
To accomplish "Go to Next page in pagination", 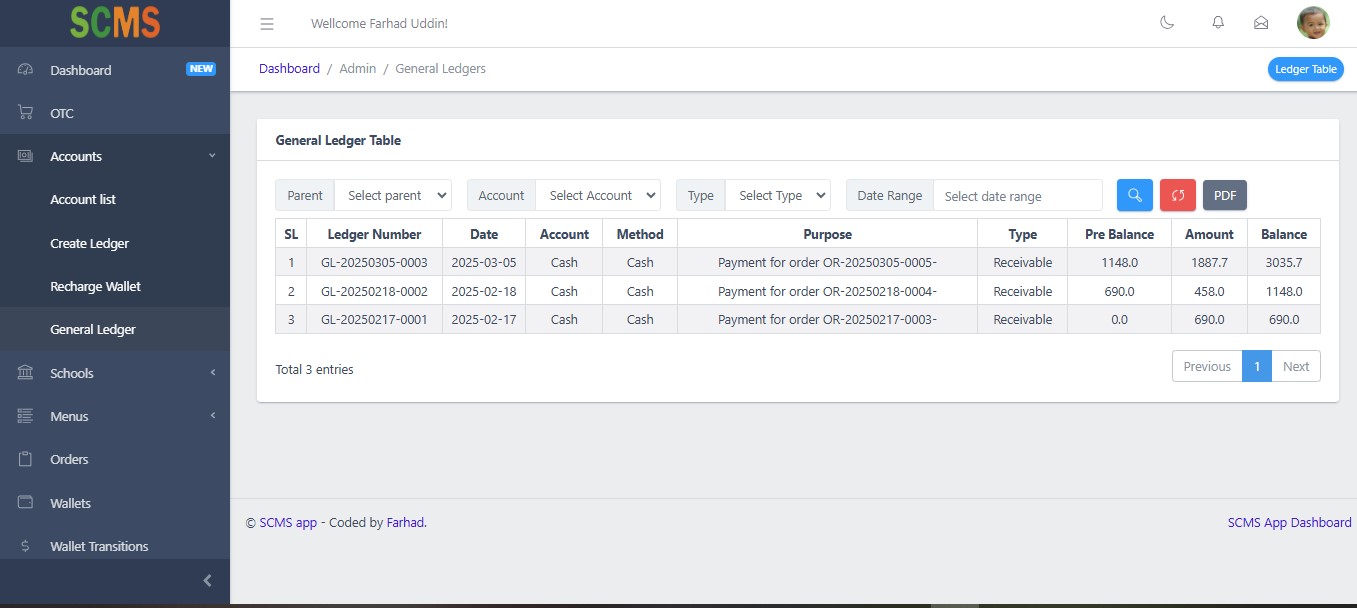I will click(x=1295, y=366).
